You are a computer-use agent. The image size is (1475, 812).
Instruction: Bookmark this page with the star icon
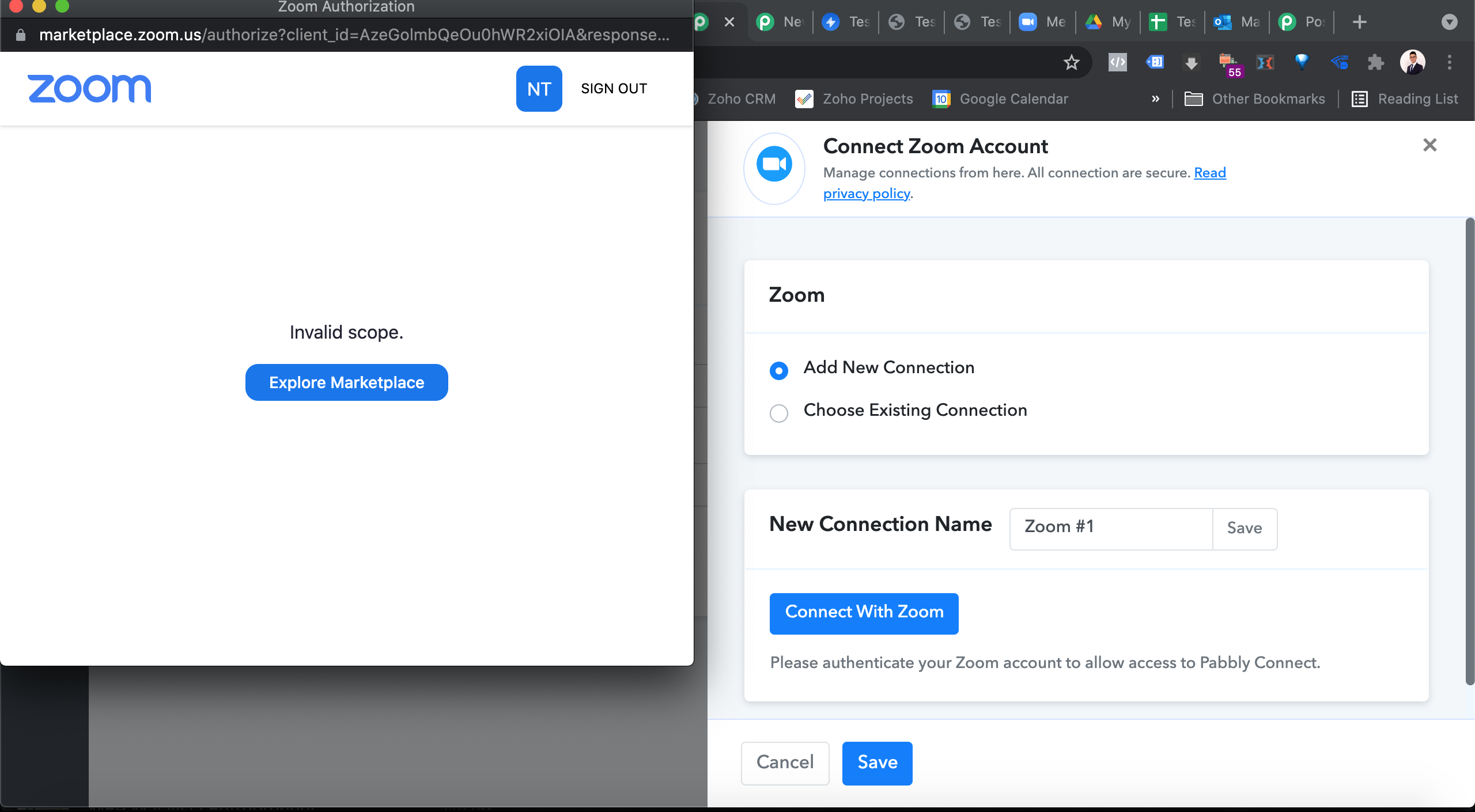(x=1071, y=62)
